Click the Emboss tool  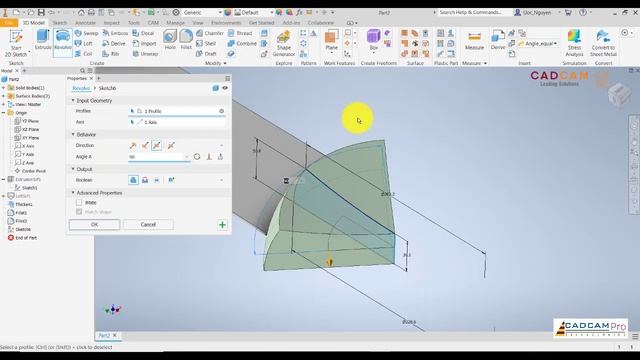(x=115, y=33)
